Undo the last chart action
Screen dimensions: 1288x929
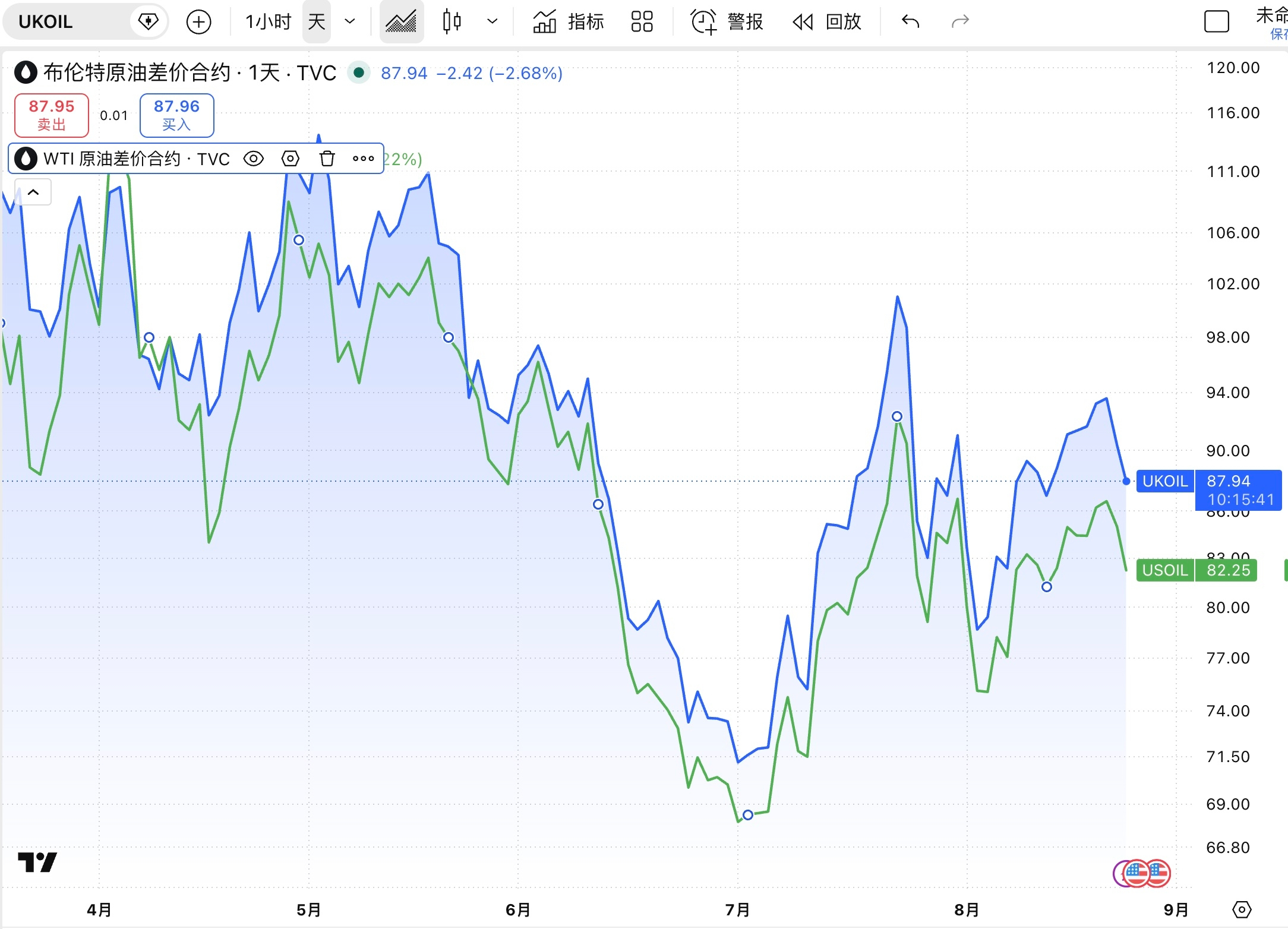pos(910,22)
